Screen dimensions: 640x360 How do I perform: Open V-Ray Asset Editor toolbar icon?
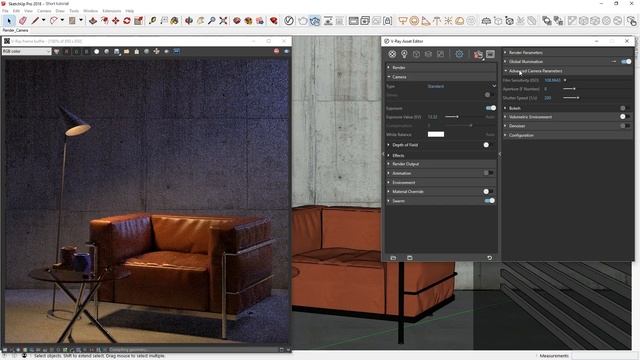[289, 20]
